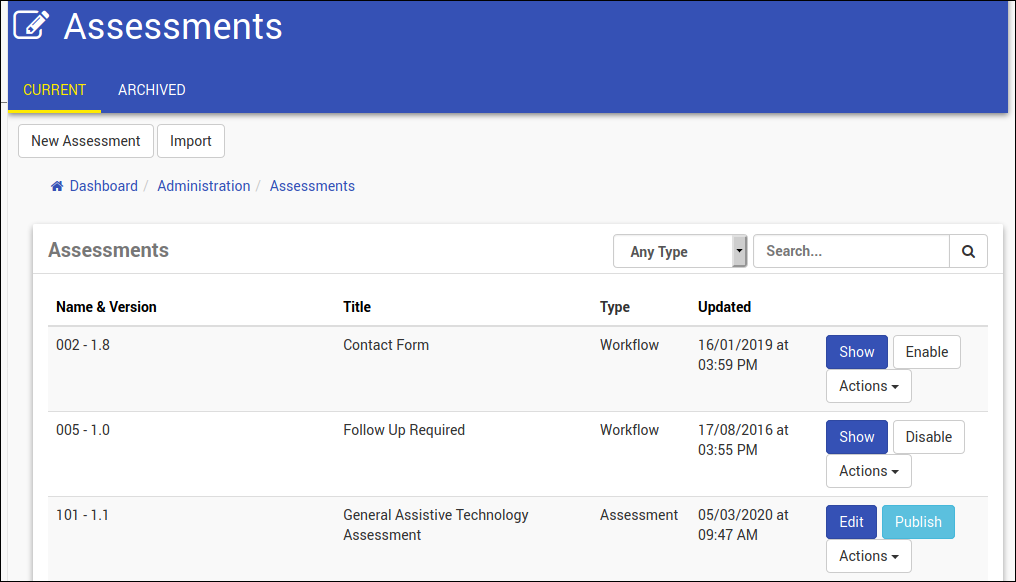Edit the General Assistive Technology Assessment
This screenshot has width=1016, height=582.
(851, 522)
